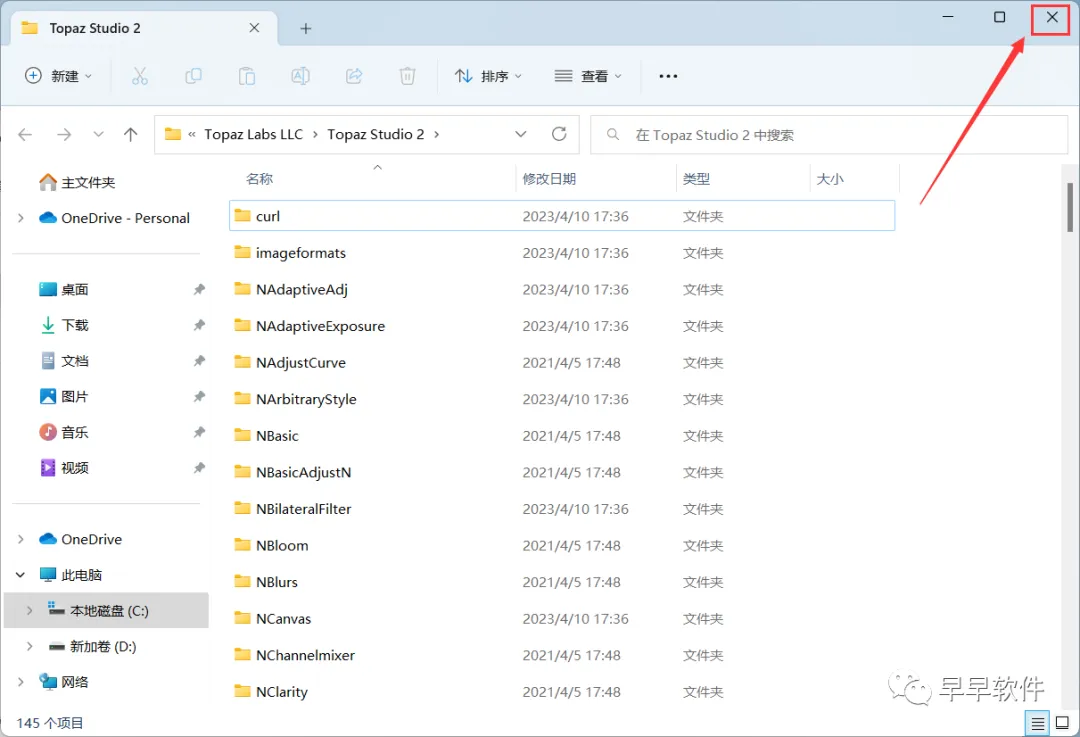Open 文档 documents in sidebar

(64, 361)
